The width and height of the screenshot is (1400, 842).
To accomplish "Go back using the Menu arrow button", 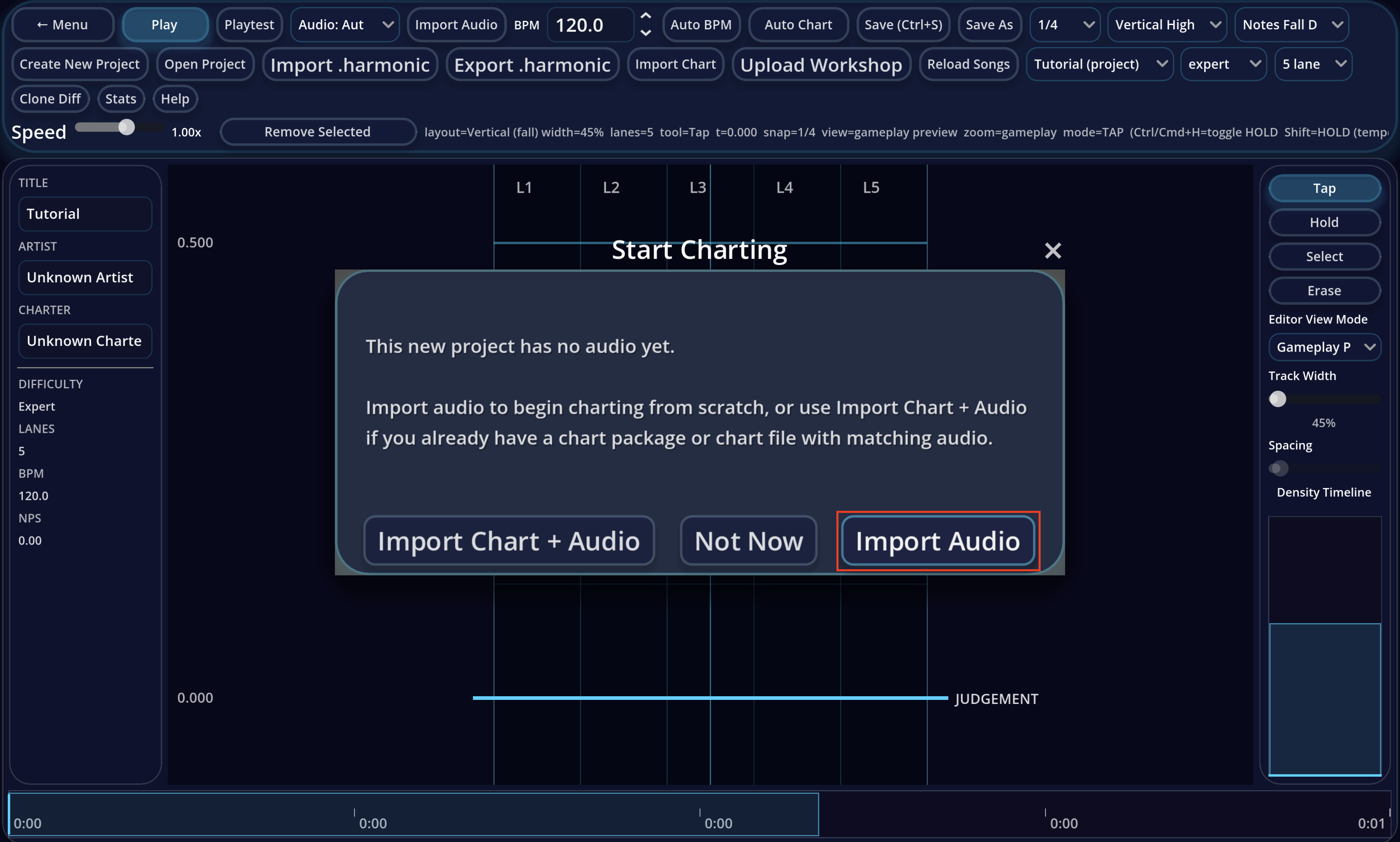I will click(62, 25).
